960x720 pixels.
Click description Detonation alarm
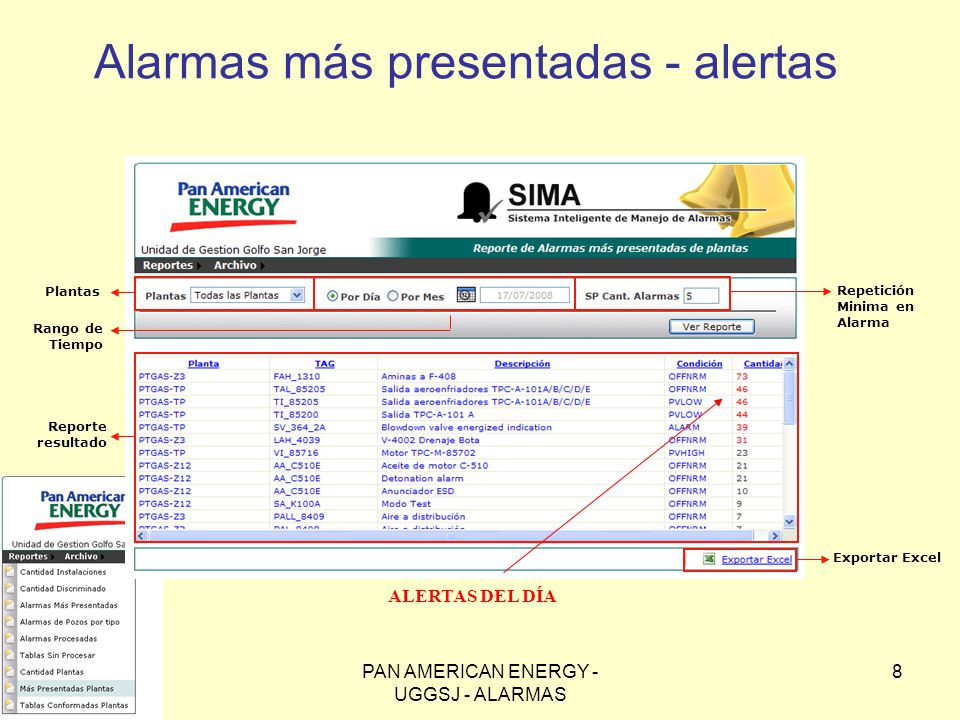422,478
